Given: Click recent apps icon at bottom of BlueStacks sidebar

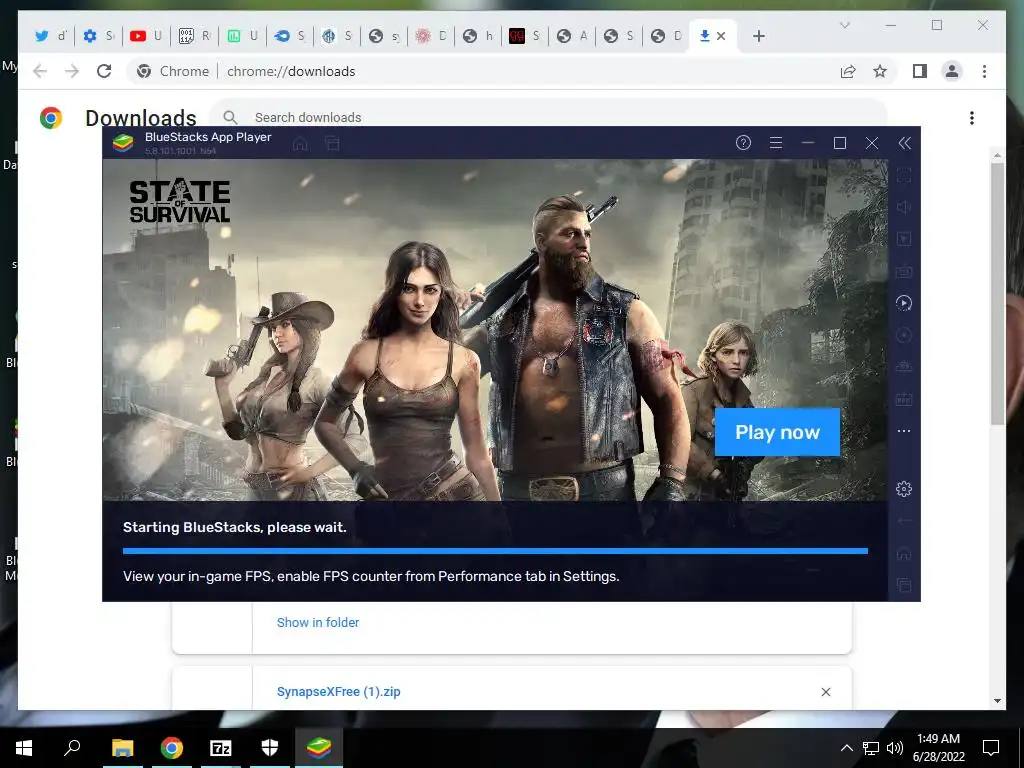Looking at the screenshot, I should tap(904, 585).
